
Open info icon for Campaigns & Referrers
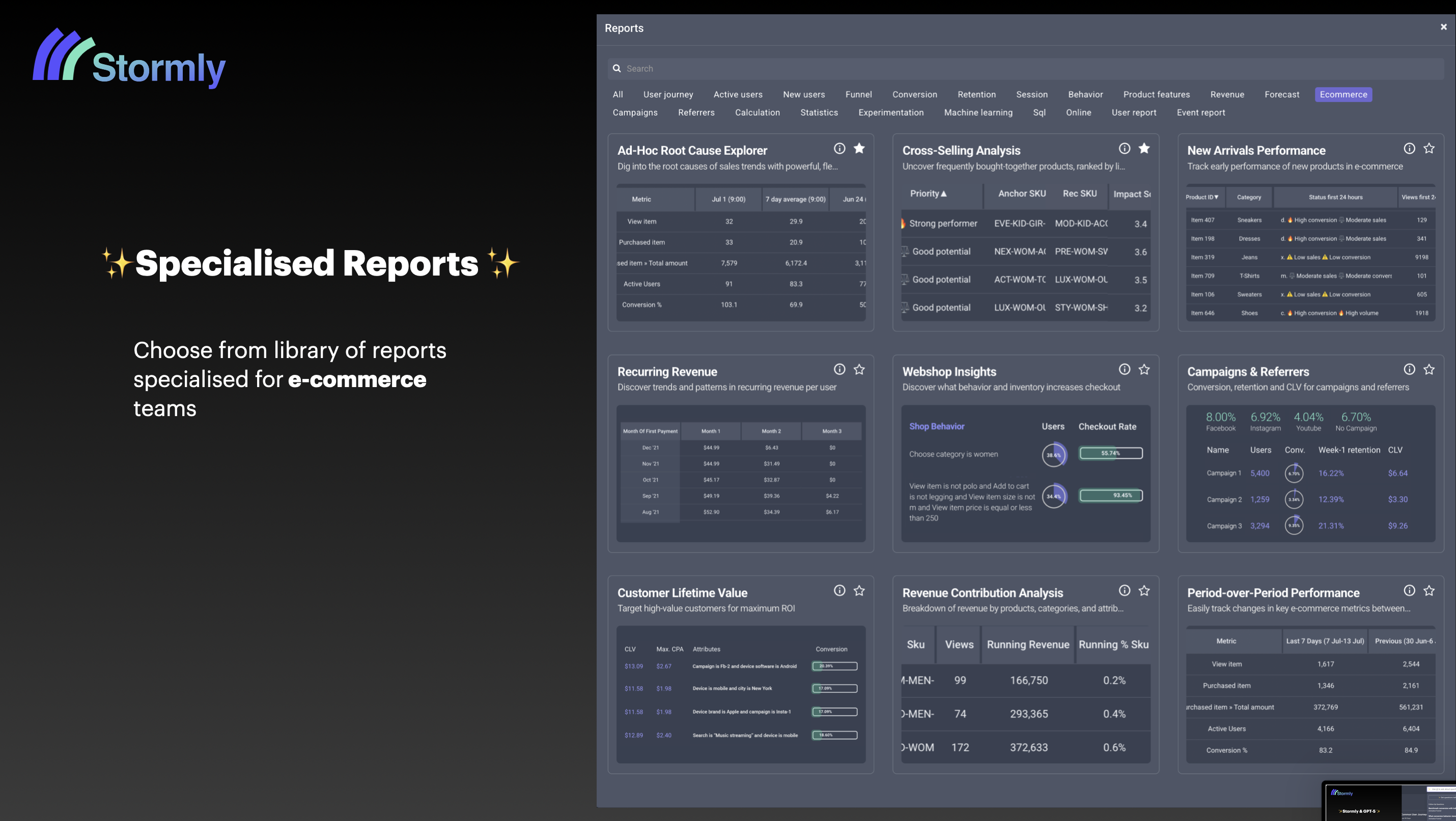1409,369
